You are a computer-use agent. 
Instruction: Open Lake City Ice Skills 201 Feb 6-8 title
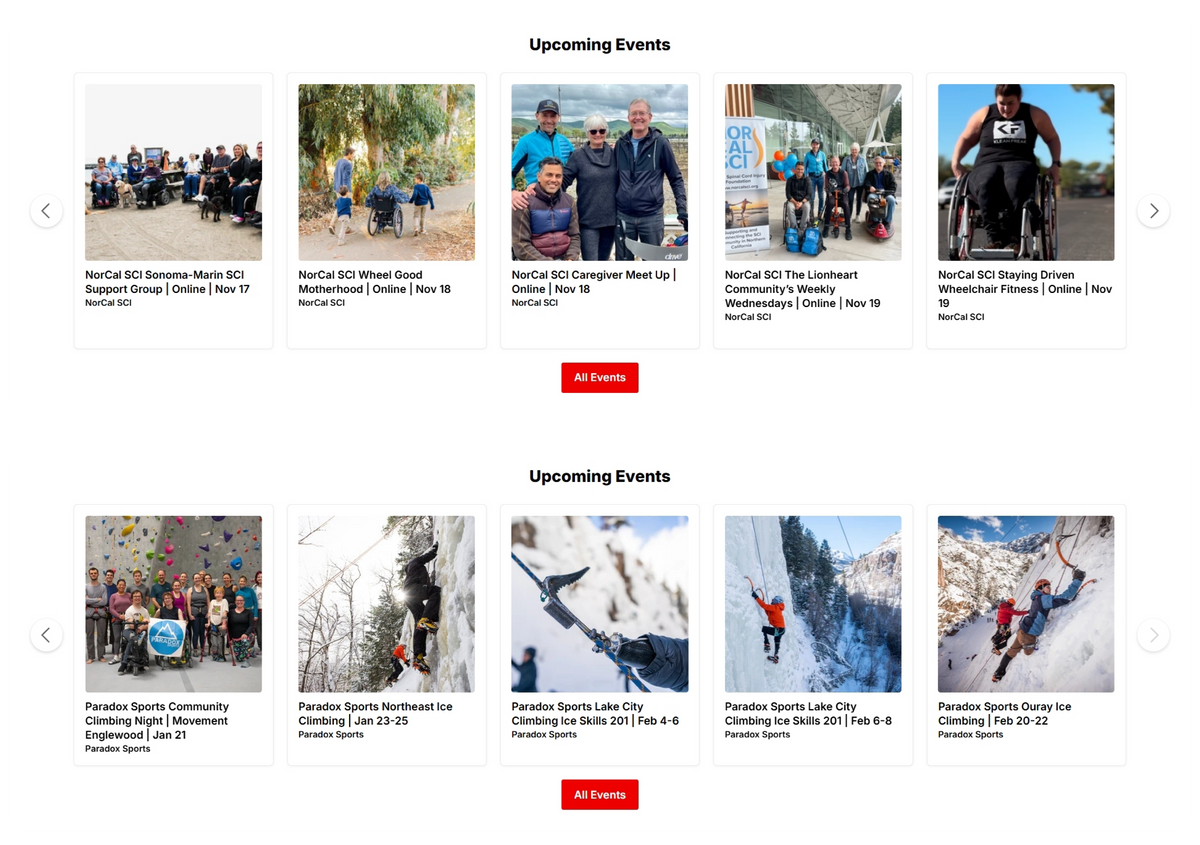click(x=808, y=713)
